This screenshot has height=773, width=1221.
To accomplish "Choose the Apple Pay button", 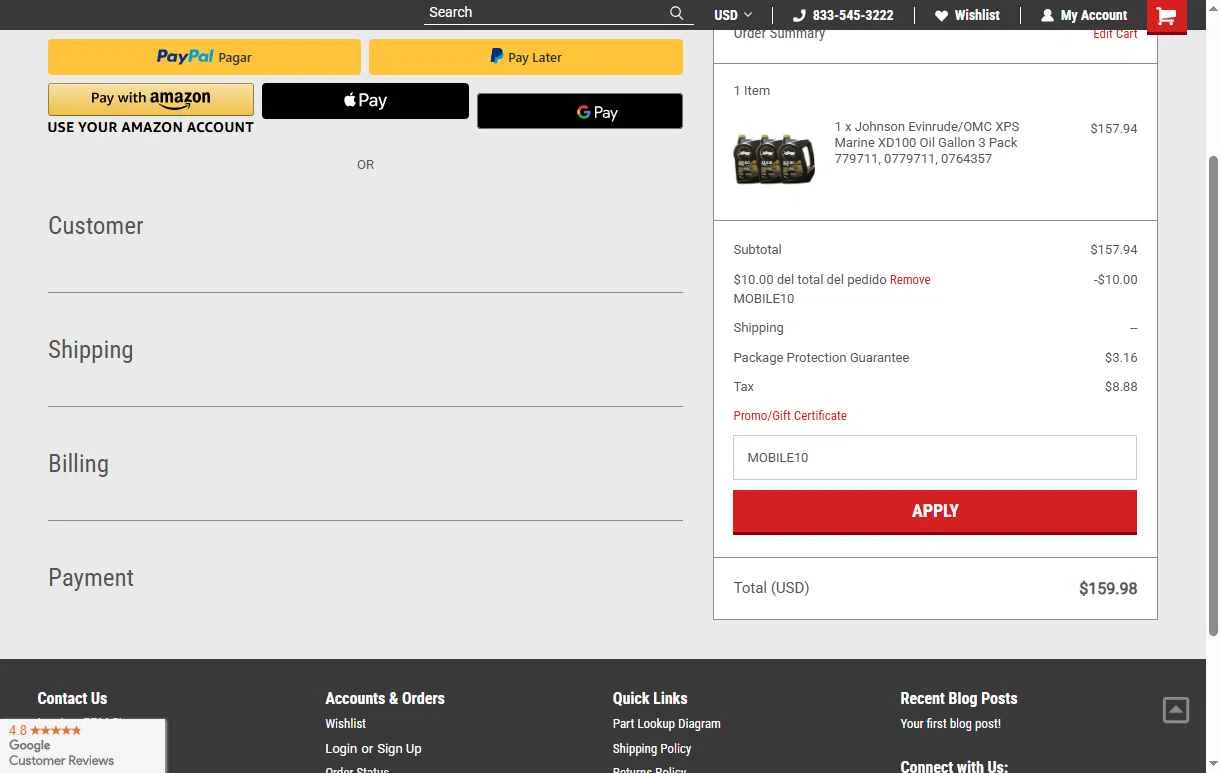I will point(365,101).
